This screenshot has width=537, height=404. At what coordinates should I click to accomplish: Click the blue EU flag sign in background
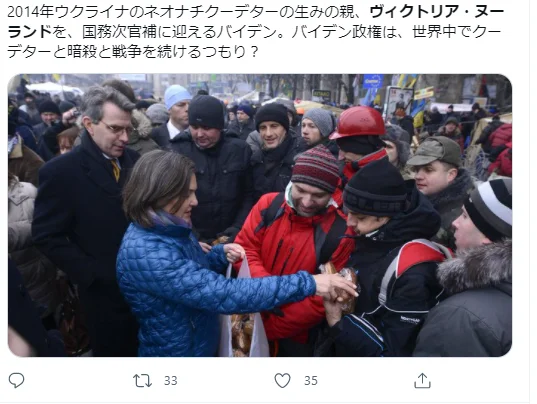(373, 81)
